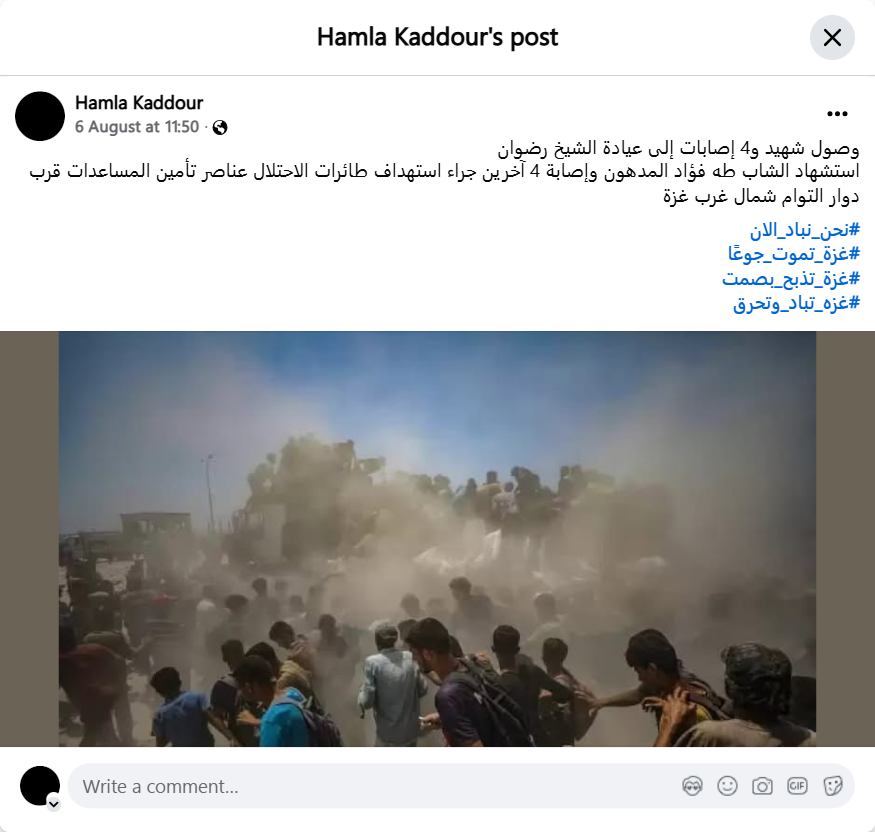Open Hamla Kaddour's profile name link

click(x=139, y=103)
